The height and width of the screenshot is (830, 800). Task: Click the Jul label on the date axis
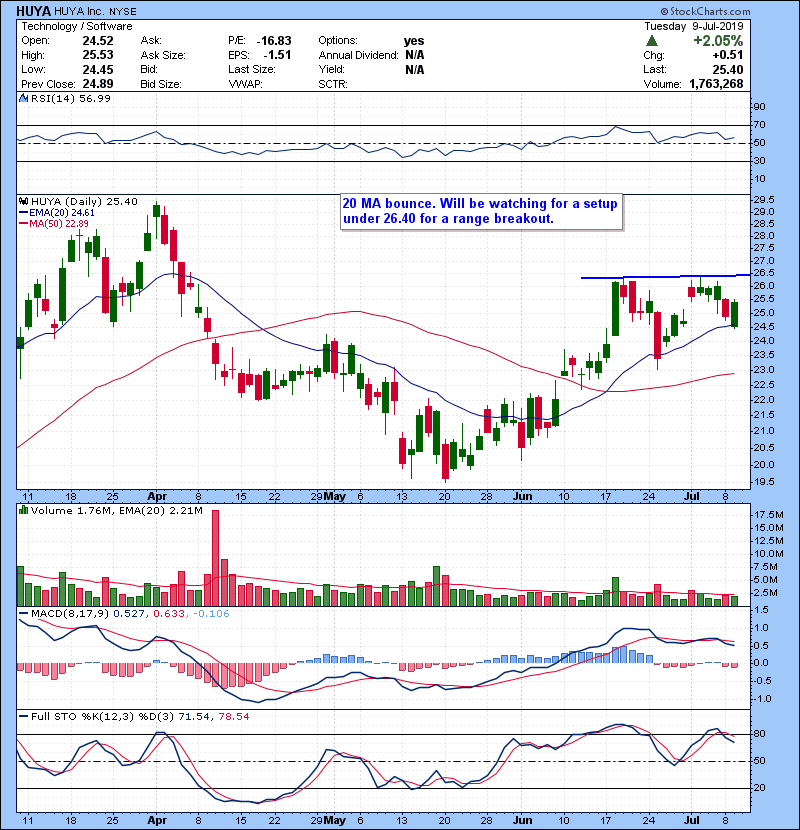[x=689, y=496]
